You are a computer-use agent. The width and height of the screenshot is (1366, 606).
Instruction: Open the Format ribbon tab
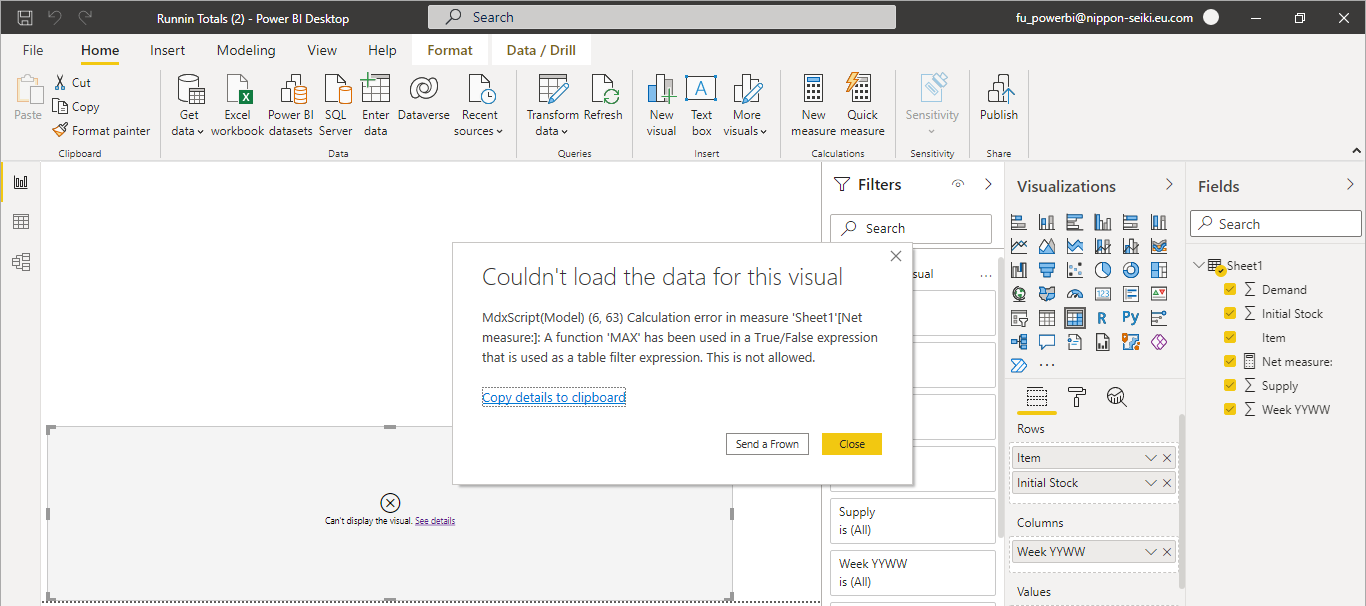point(450,50)
